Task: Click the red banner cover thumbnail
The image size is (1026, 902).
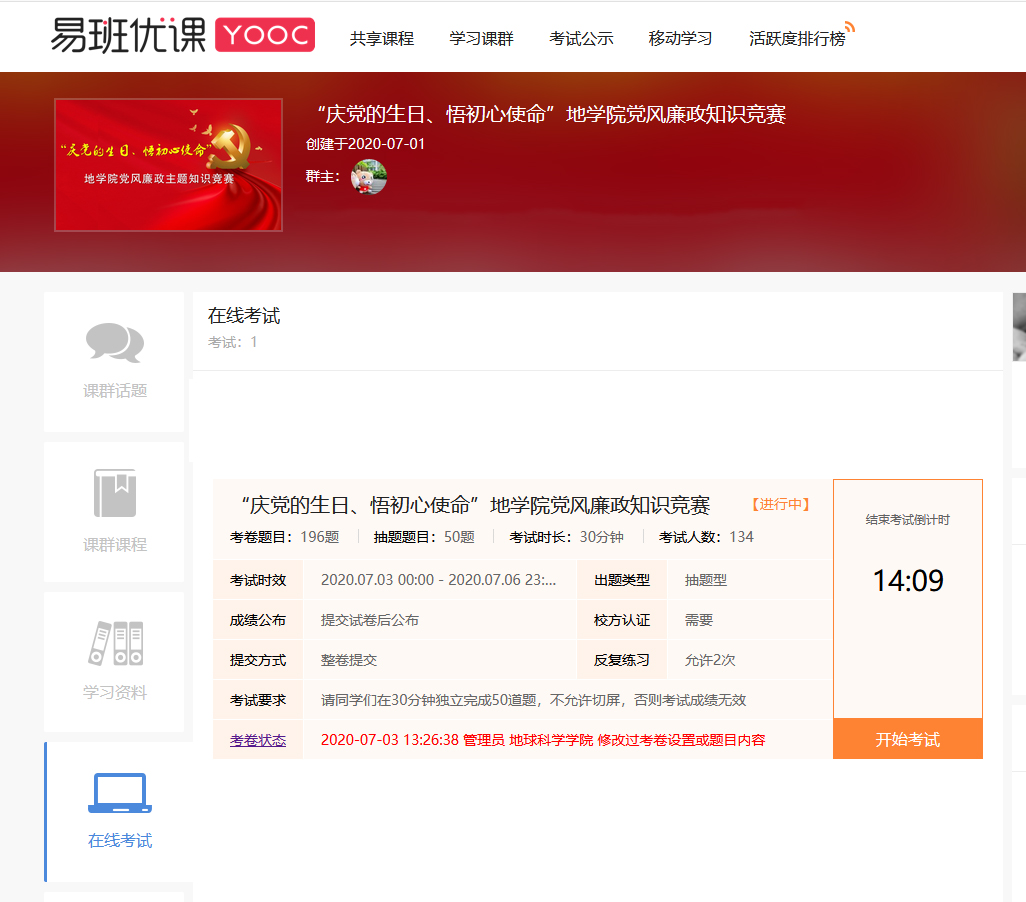Action: [x=168, y=165]
